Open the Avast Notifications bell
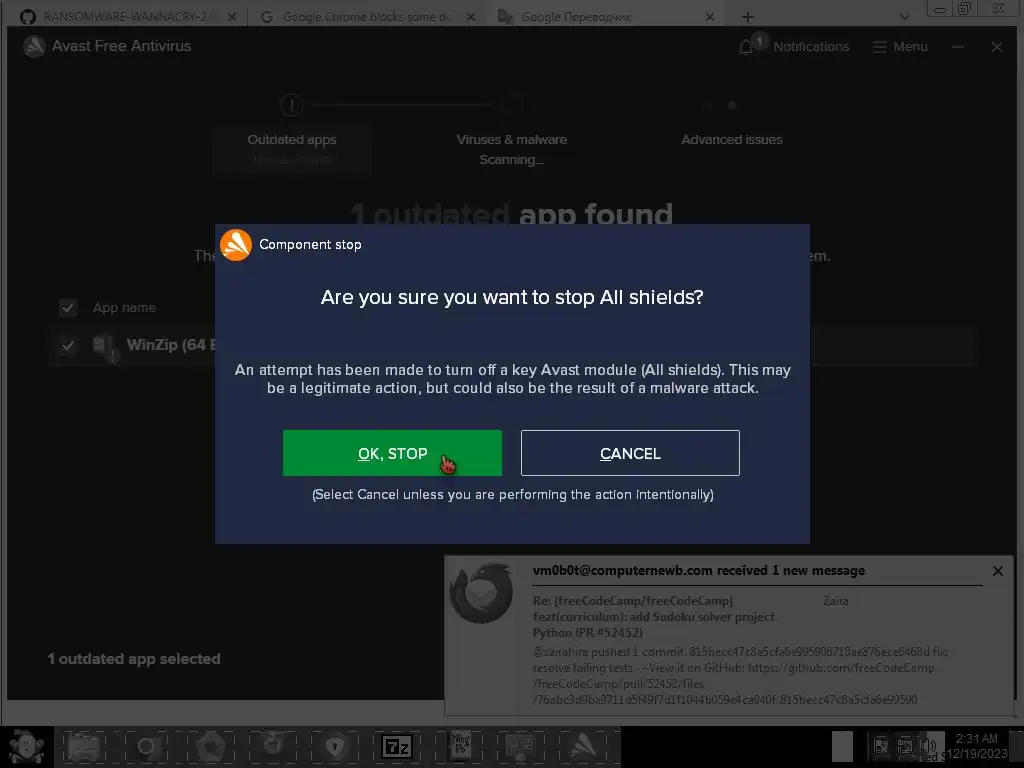The width and height of the screenshot is (1024, 768). coord(746,47)
